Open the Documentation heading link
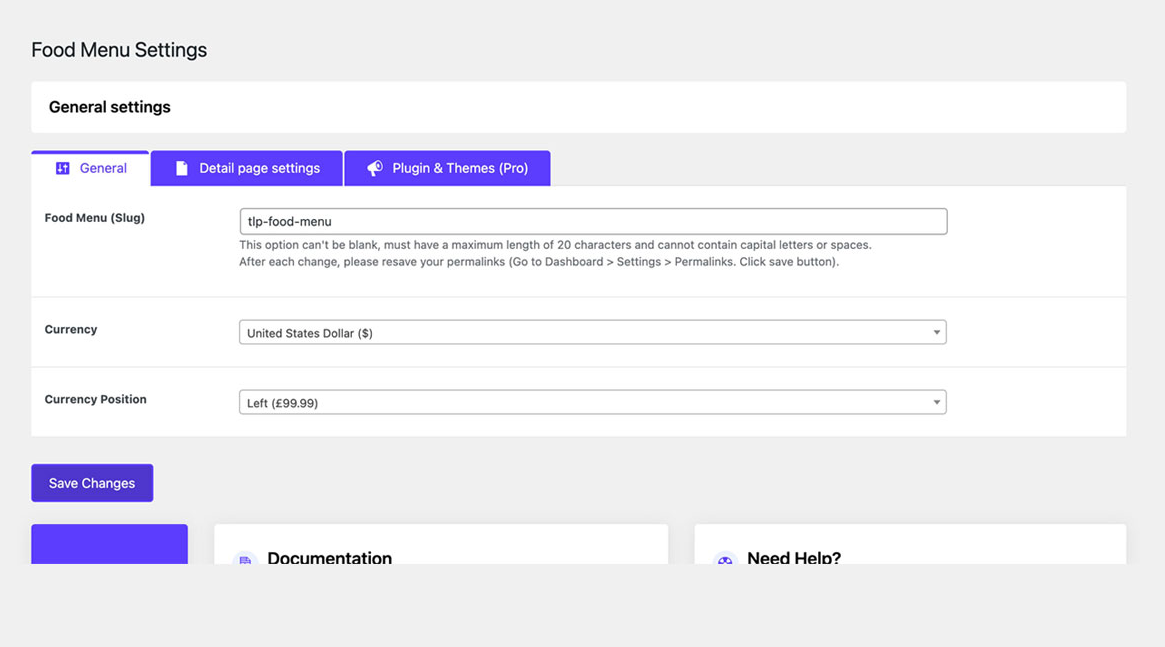The height and width of the screenshot is (647, 1165). [x=329, y=557]
